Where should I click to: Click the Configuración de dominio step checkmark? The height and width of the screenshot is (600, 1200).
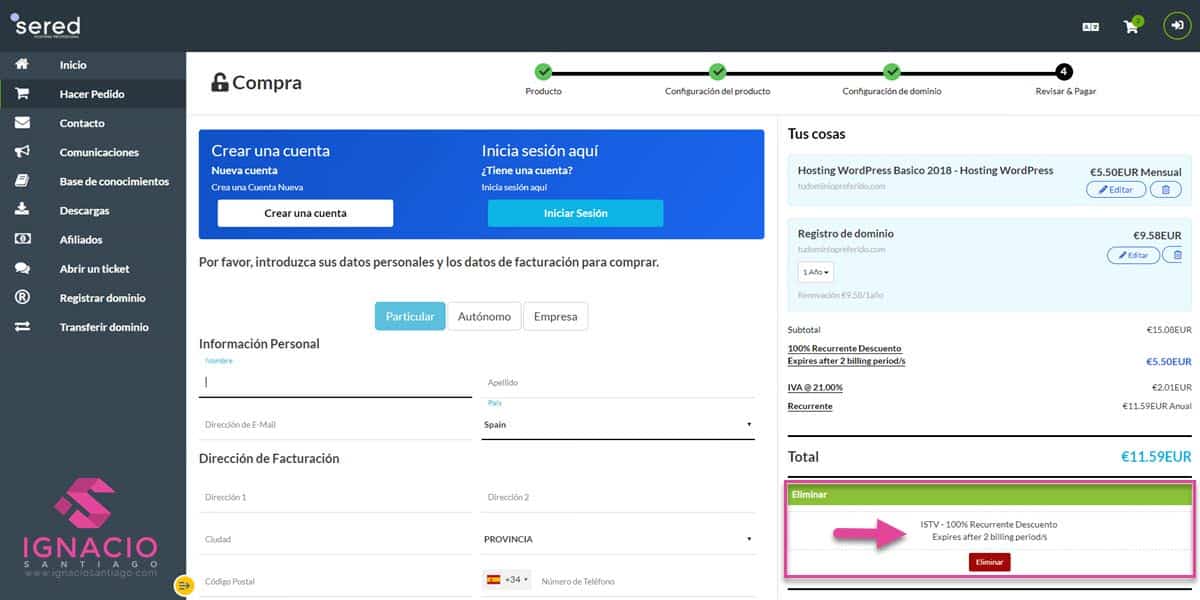coord(891,72)
